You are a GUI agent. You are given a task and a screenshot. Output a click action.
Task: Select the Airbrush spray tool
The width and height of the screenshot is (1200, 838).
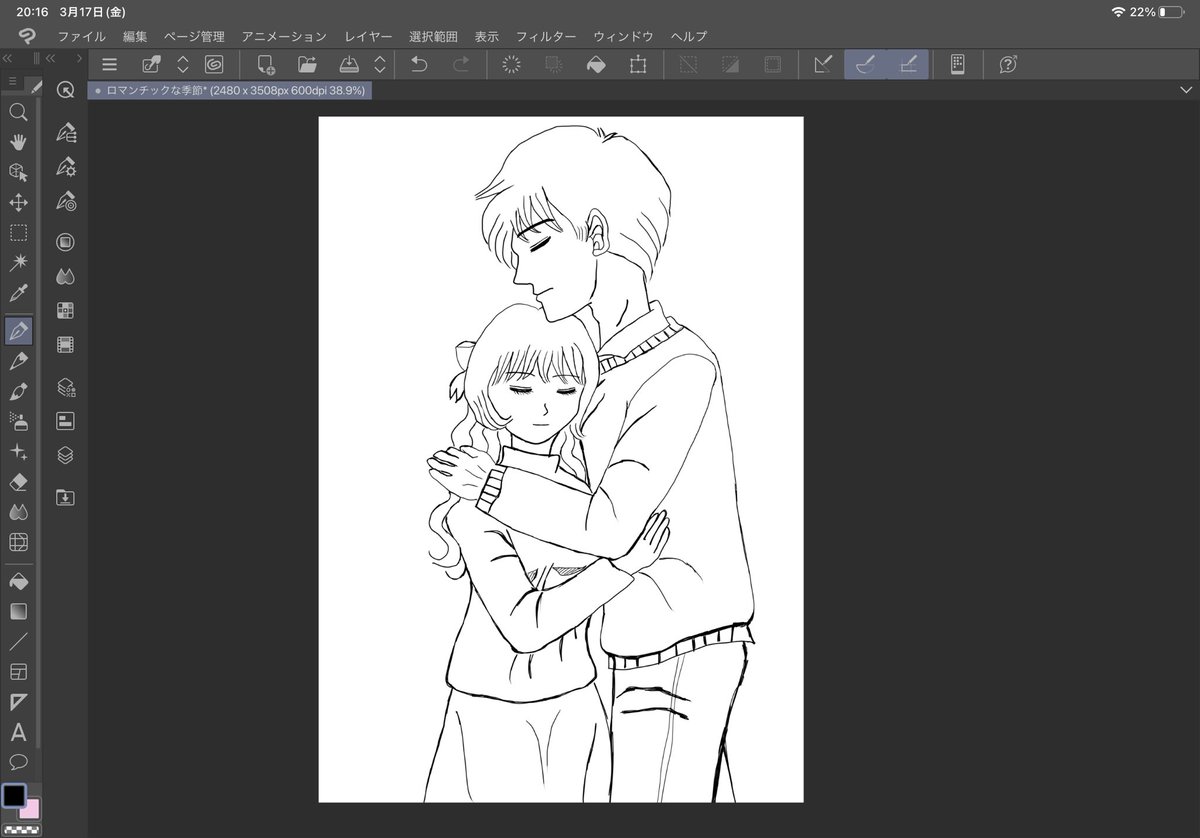pyautogui.click(x=18, y=421)
